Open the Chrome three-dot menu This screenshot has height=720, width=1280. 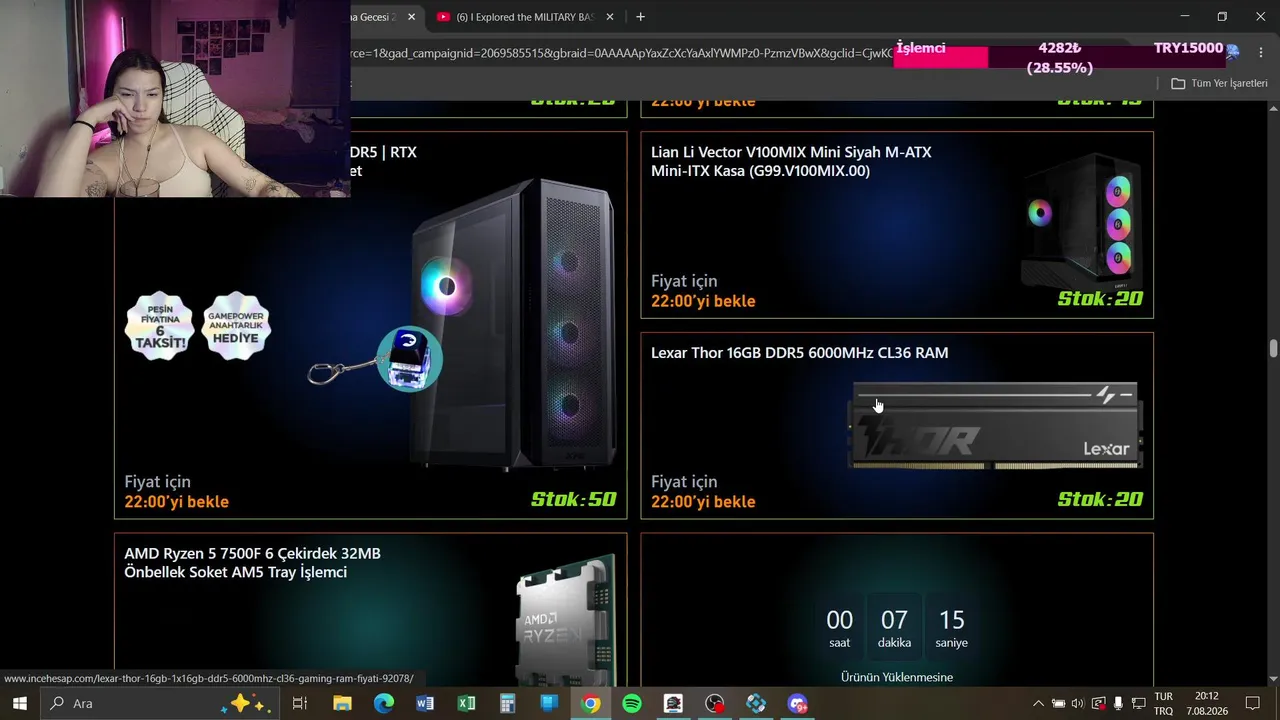1261,53
